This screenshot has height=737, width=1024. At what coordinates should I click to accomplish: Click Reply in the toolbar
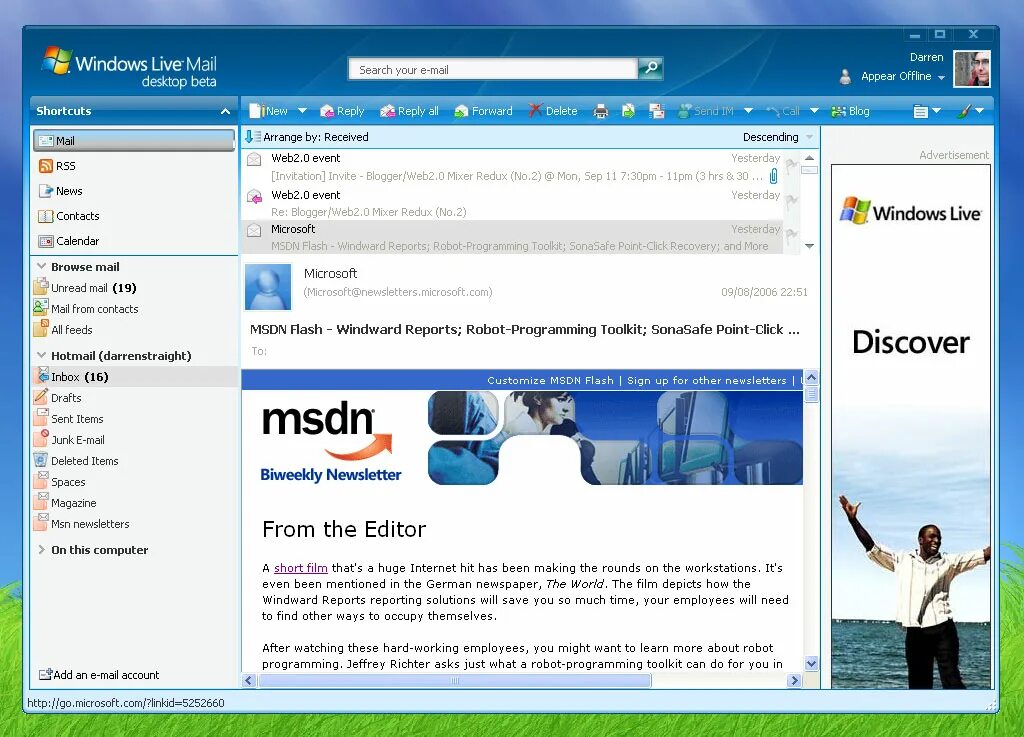pyautogui.click(x=342, y=111)
